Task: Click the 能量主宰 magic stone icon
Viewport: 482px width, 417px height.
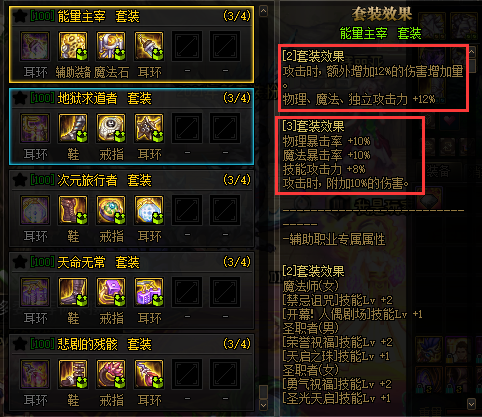Action: coord(111,46)
